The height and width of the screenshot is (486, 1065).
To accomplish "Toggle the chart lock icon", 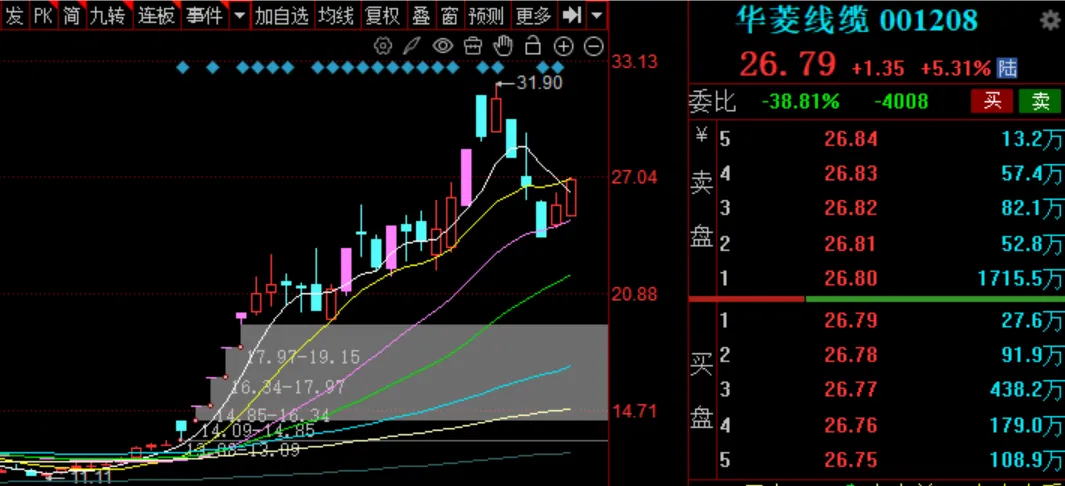I will [533, 46].
